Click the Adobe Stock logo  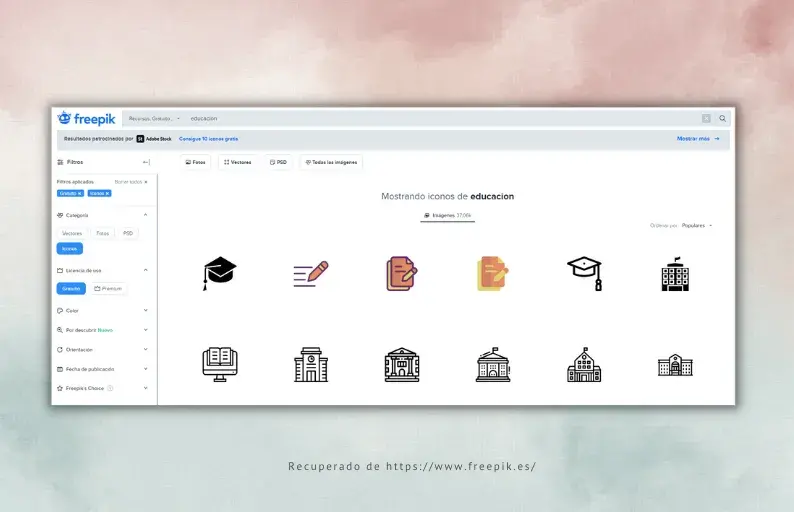(154, 139)
